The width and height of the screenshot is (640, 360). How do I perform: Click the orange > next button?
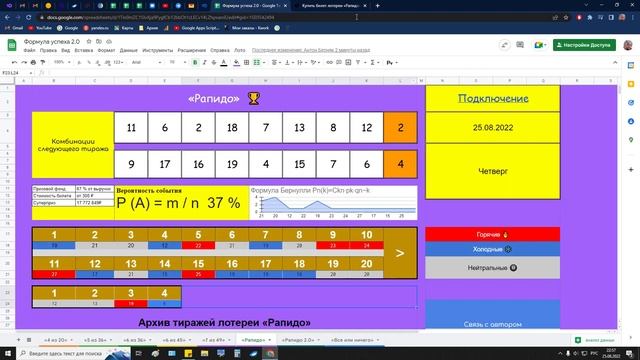pos(400,253)
